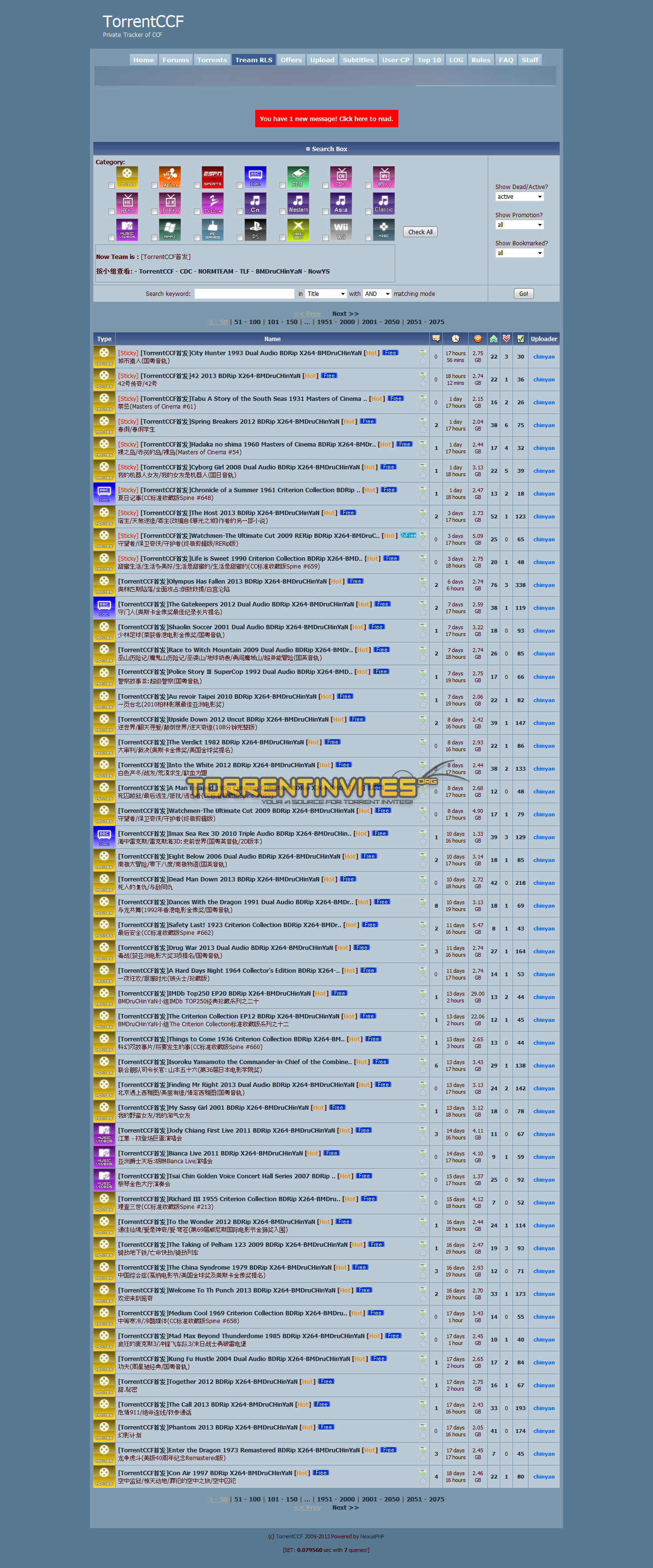Open the Top 10 tab

429,60
